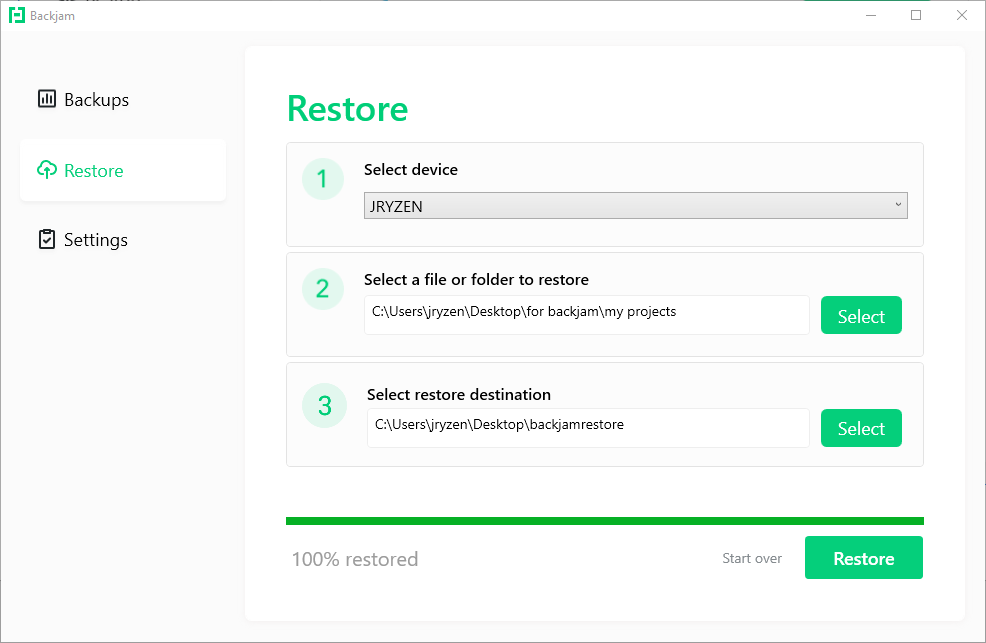Click the green restore progress bar
This screenshot has width=986, height=643.
pyautogui.click(x=604, y=521)
